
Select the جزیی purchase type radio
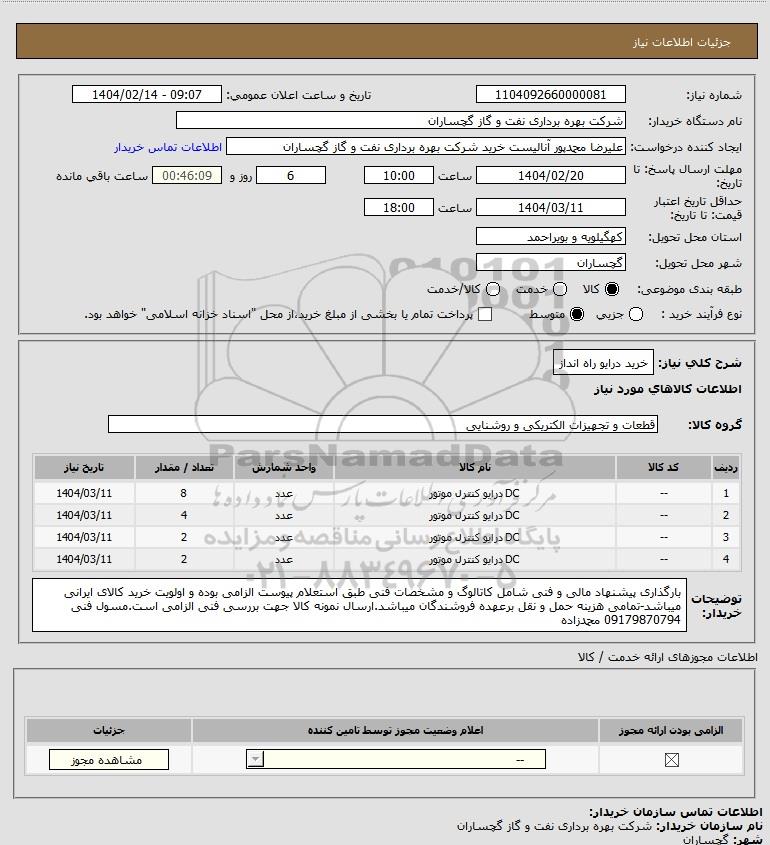[636, 314]
